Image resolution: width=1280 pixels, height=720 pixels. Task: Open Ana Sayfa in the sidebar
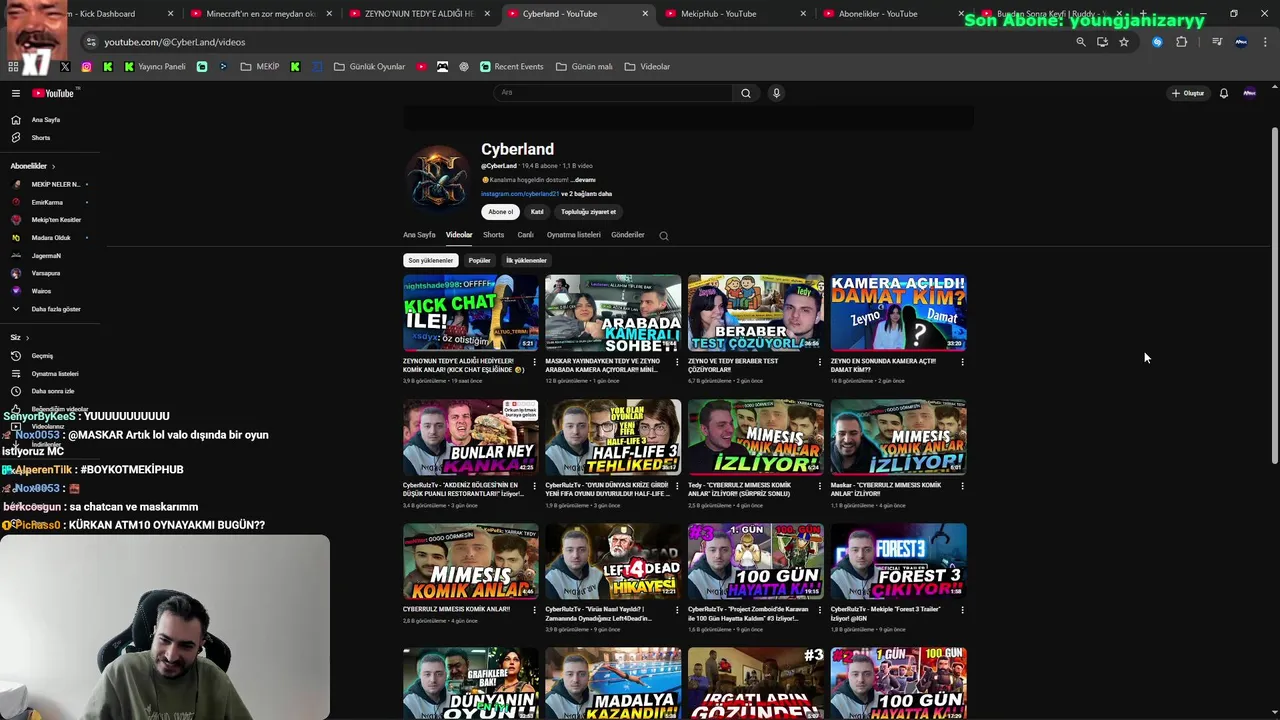tap(45, 120)
